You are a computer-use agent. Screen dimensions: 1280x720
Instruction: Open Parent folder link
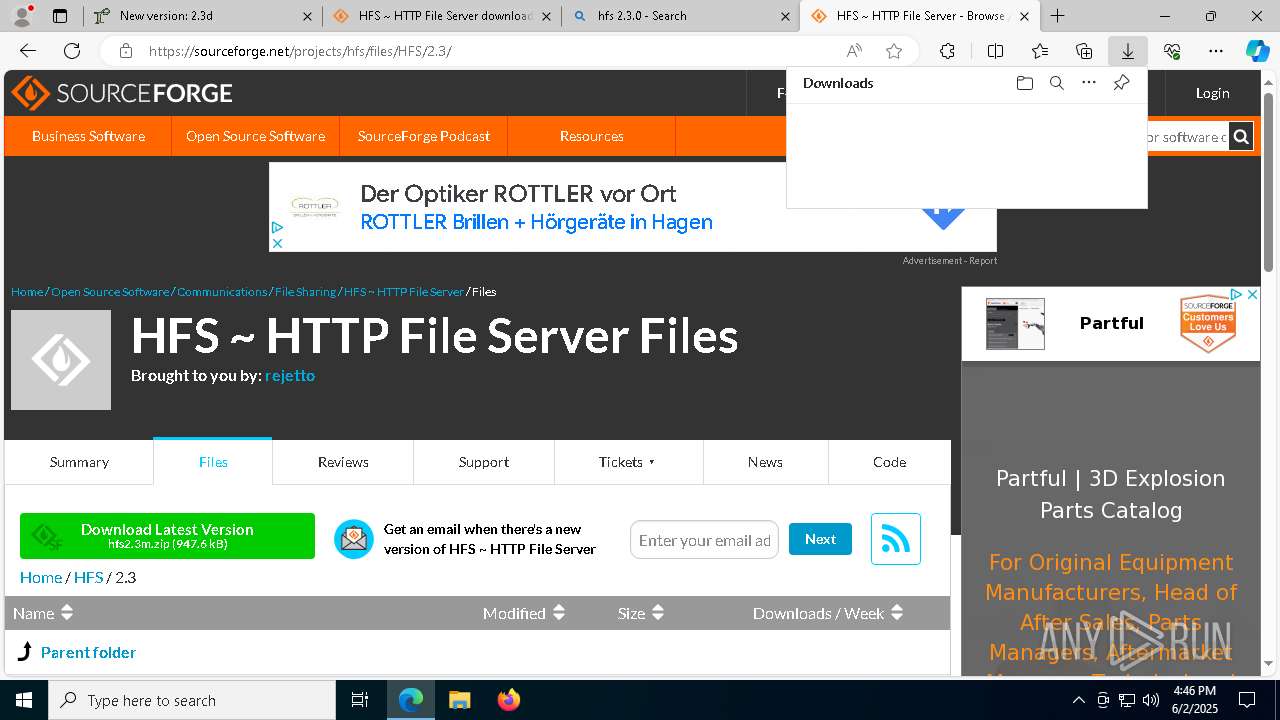click(88, 652)
